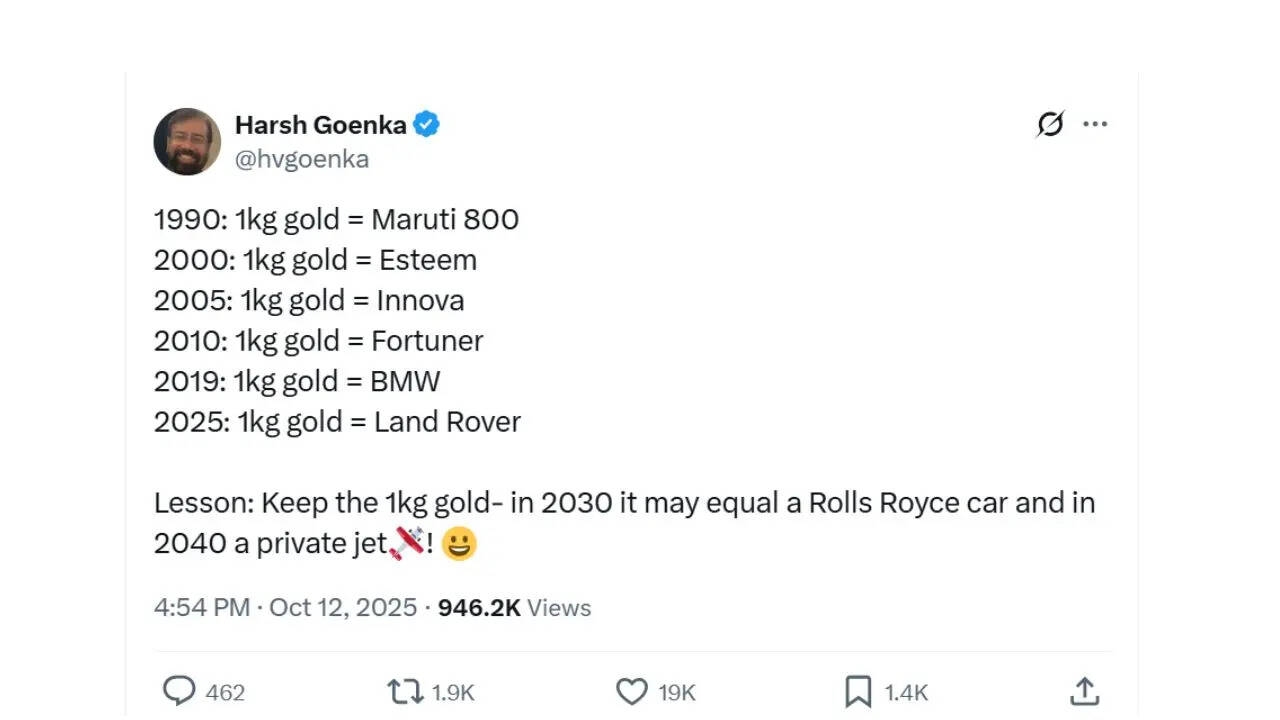Click the 462 replies count
This screenshot has height=720, width=1280.
(x=225, y=692)
